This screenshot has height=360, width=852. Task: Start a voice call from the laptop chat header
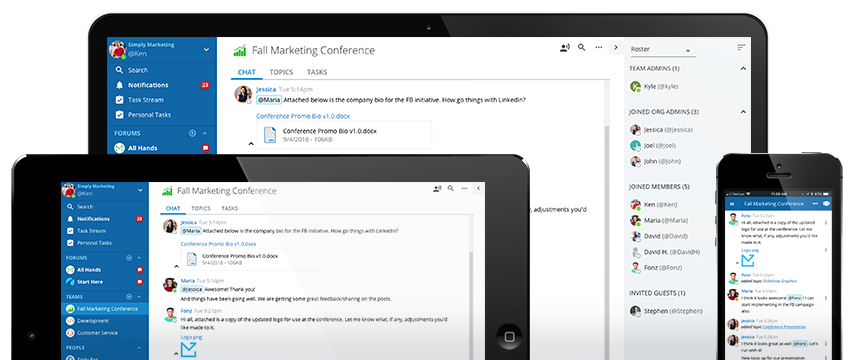pyautogui.click(x=565, y=48)
